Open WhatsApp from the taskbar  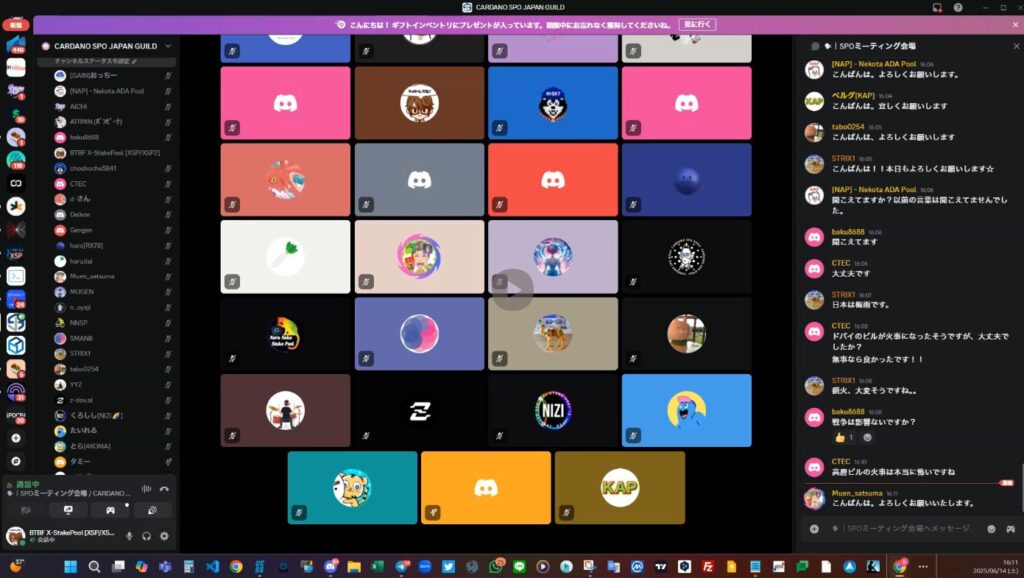tap(496, 566)
